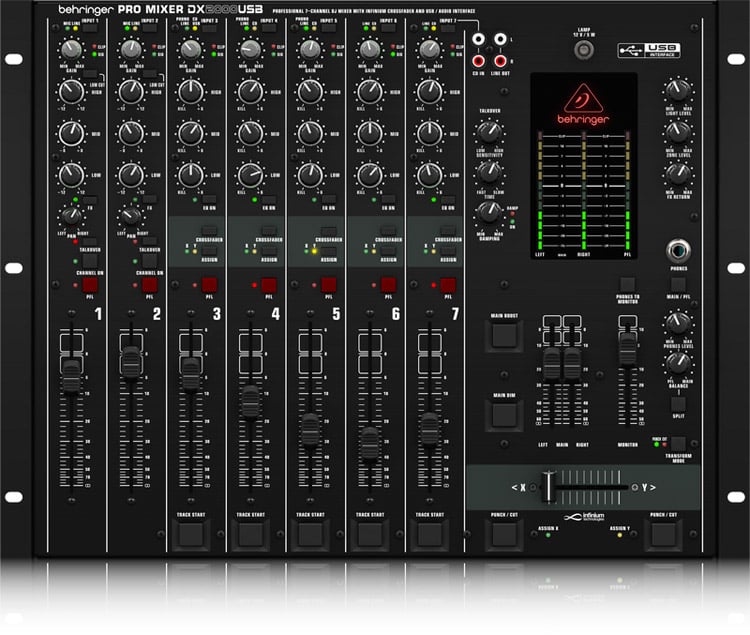750x635 pixels.
Task: Click the PHONES LEVEL knob
Action: 678,323
